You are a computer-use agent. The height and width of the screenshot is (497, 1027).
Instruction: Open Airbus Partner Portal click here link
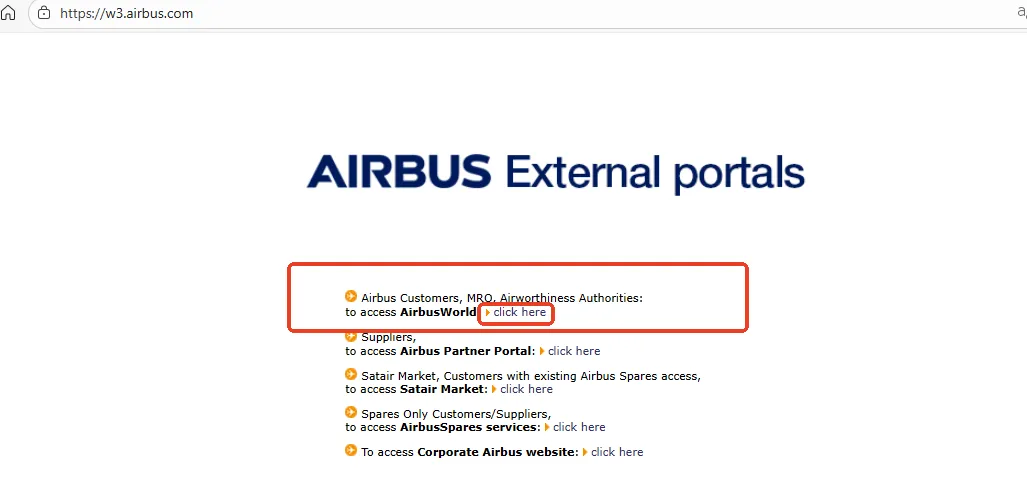tap(574, 351)
